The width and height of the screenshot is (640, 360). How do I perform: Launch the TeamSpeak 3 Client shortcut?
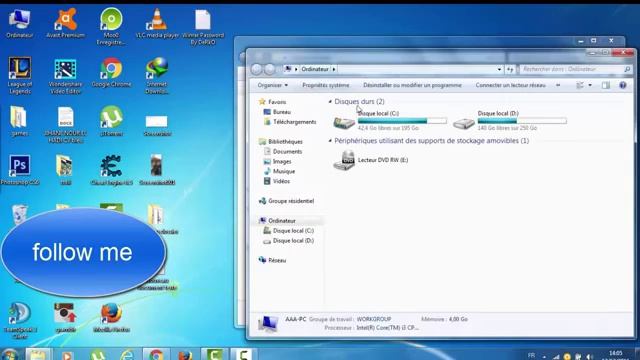coord(20,320)
